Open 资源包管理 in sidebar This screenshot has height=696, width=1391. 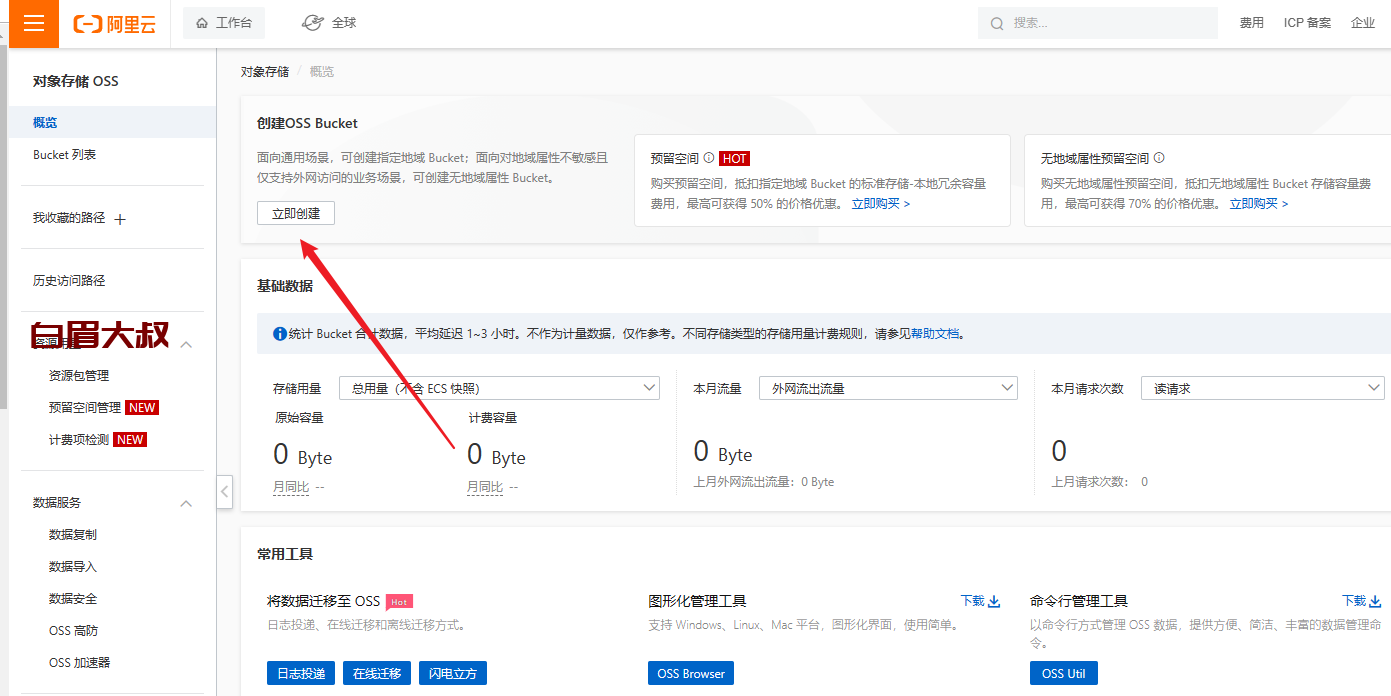pos(79,376)
